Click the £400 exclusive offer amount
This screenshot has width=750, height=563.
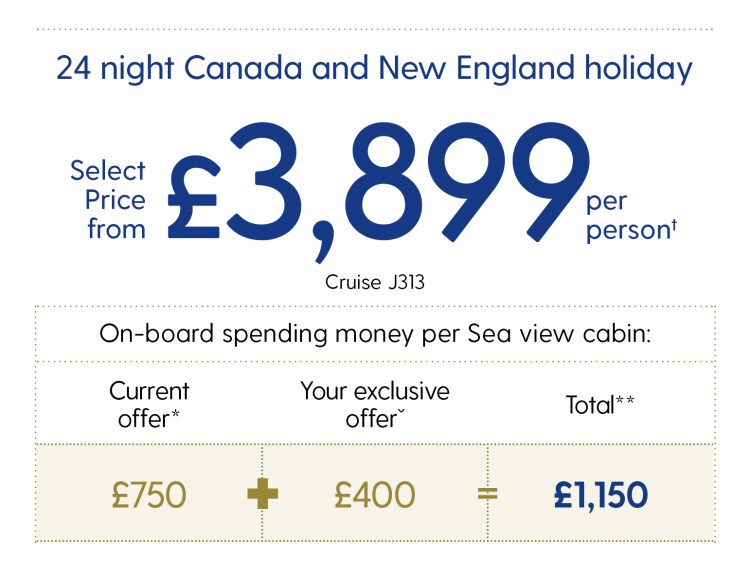[375, 495]
